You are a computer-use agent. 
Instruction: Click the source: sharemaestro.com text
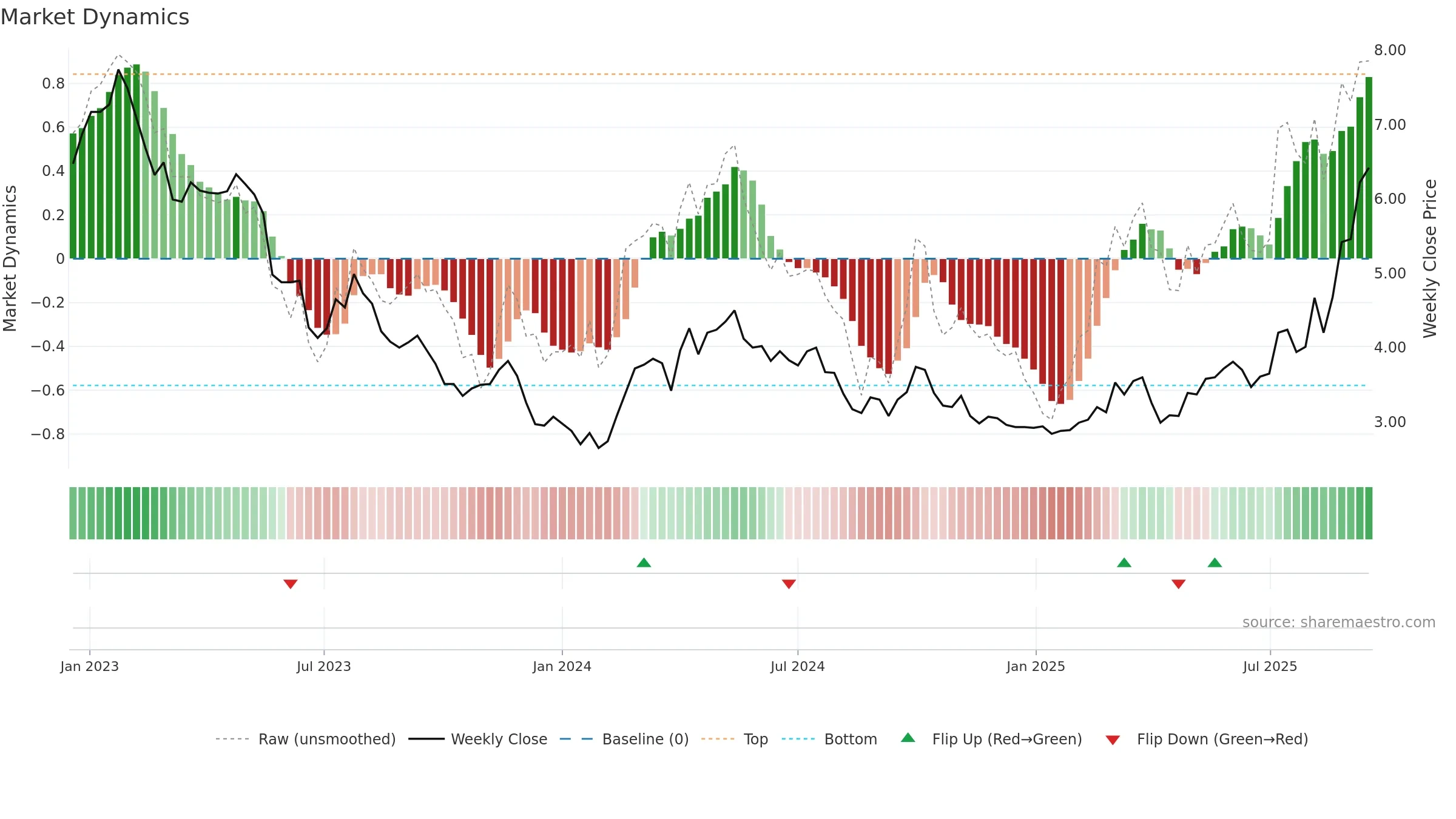click(1339, 622)
